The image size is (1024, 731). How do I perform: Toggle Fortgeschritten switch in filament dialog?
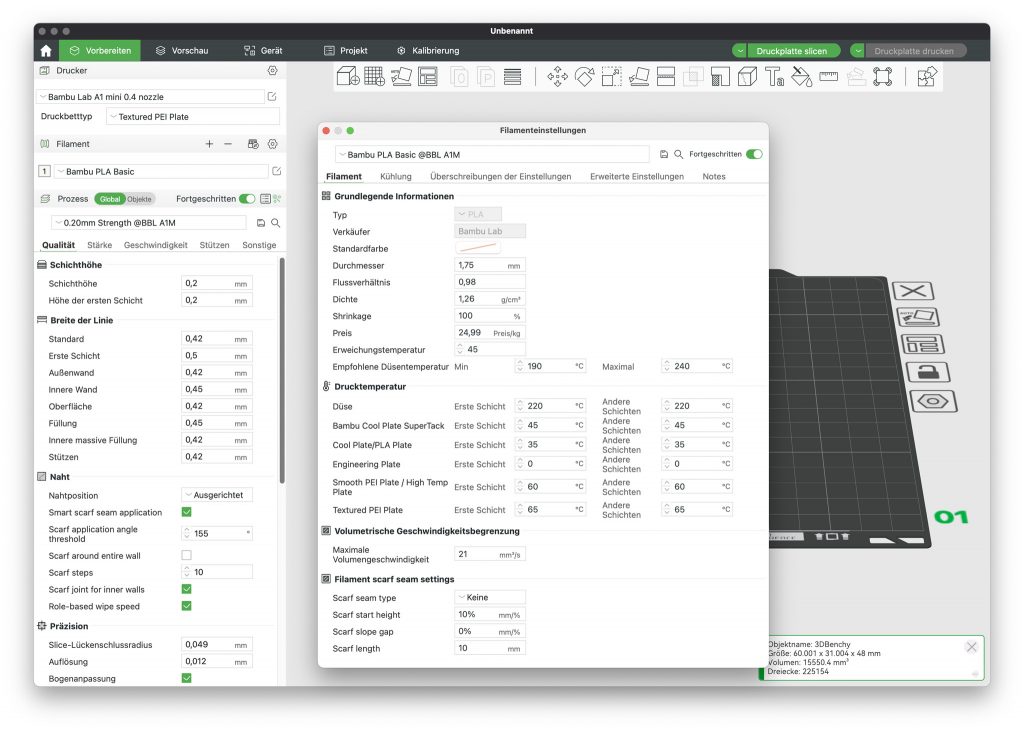pos(754,154)
